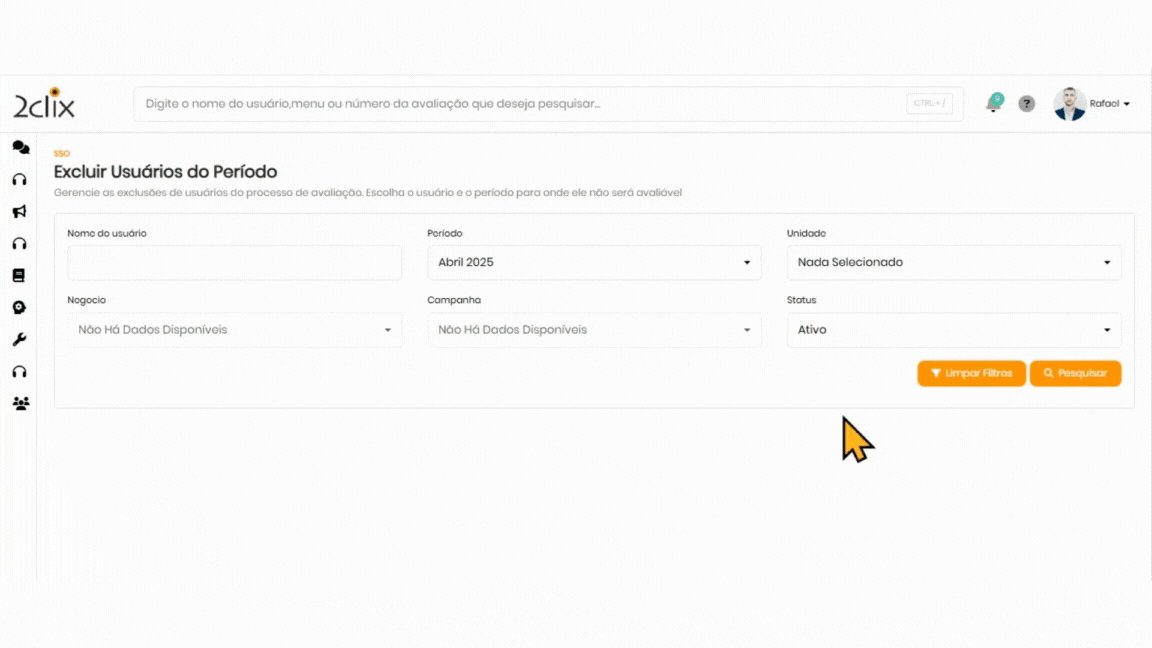Click the megaphone icon in sidebar

pyautogui.click(x=19, y=211)
